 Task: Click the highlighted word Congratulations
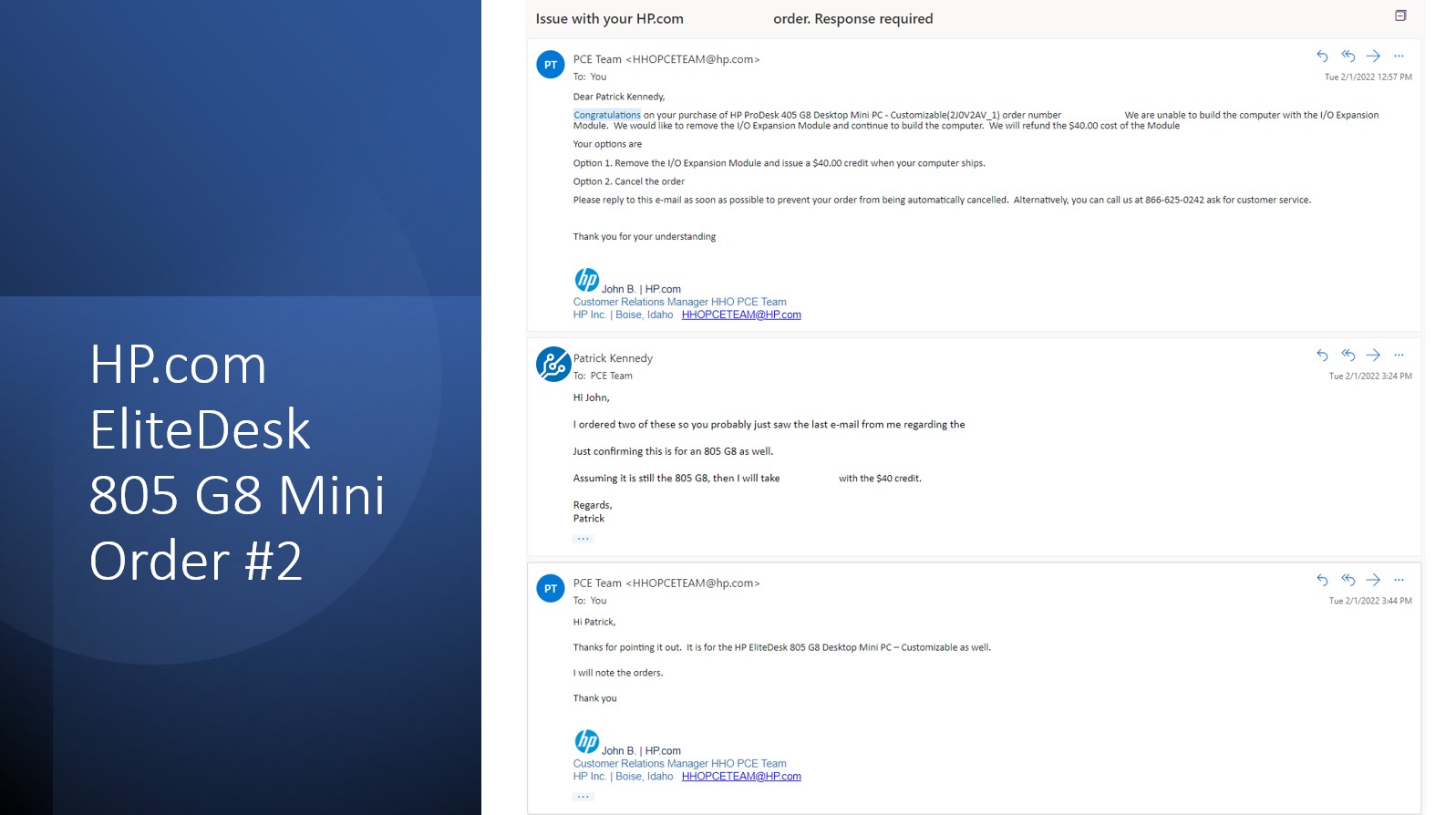tap(607, 115)
